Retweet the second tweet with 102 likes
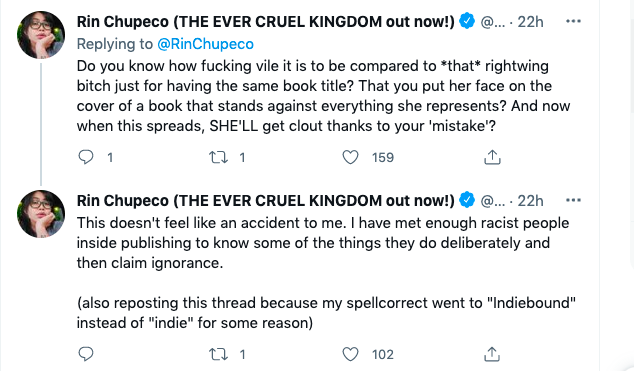 [x=218, y=354]
